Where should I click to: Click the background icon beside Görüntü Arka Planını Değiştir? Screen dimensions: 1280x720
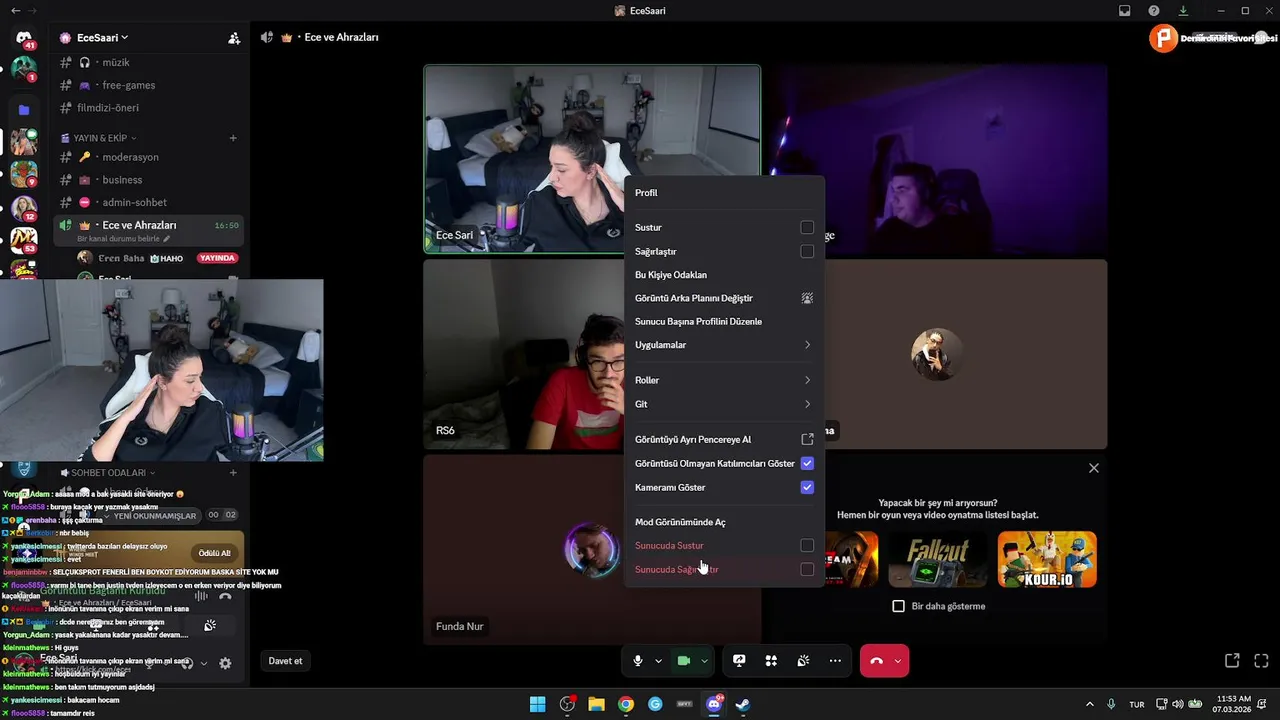pos(807,298)
